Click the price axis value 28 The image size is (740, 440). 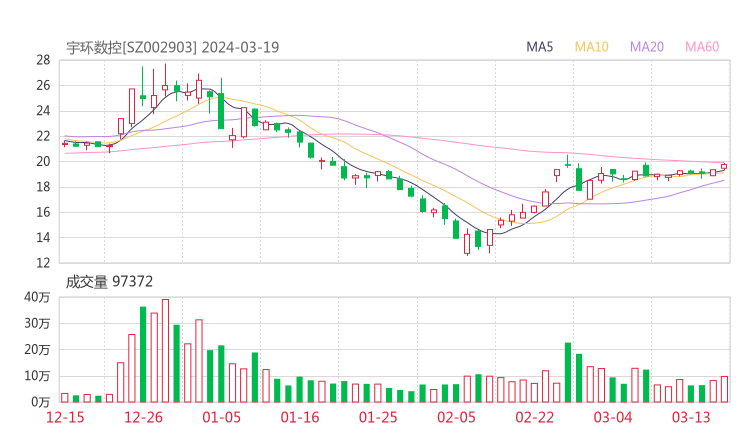click(43, 60)
